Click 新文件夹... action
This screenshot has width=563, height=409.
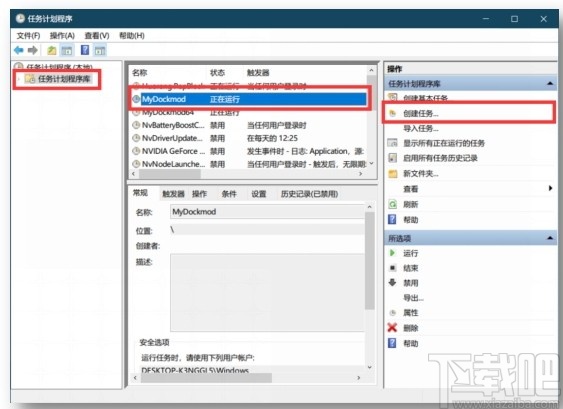pos(420,174)
